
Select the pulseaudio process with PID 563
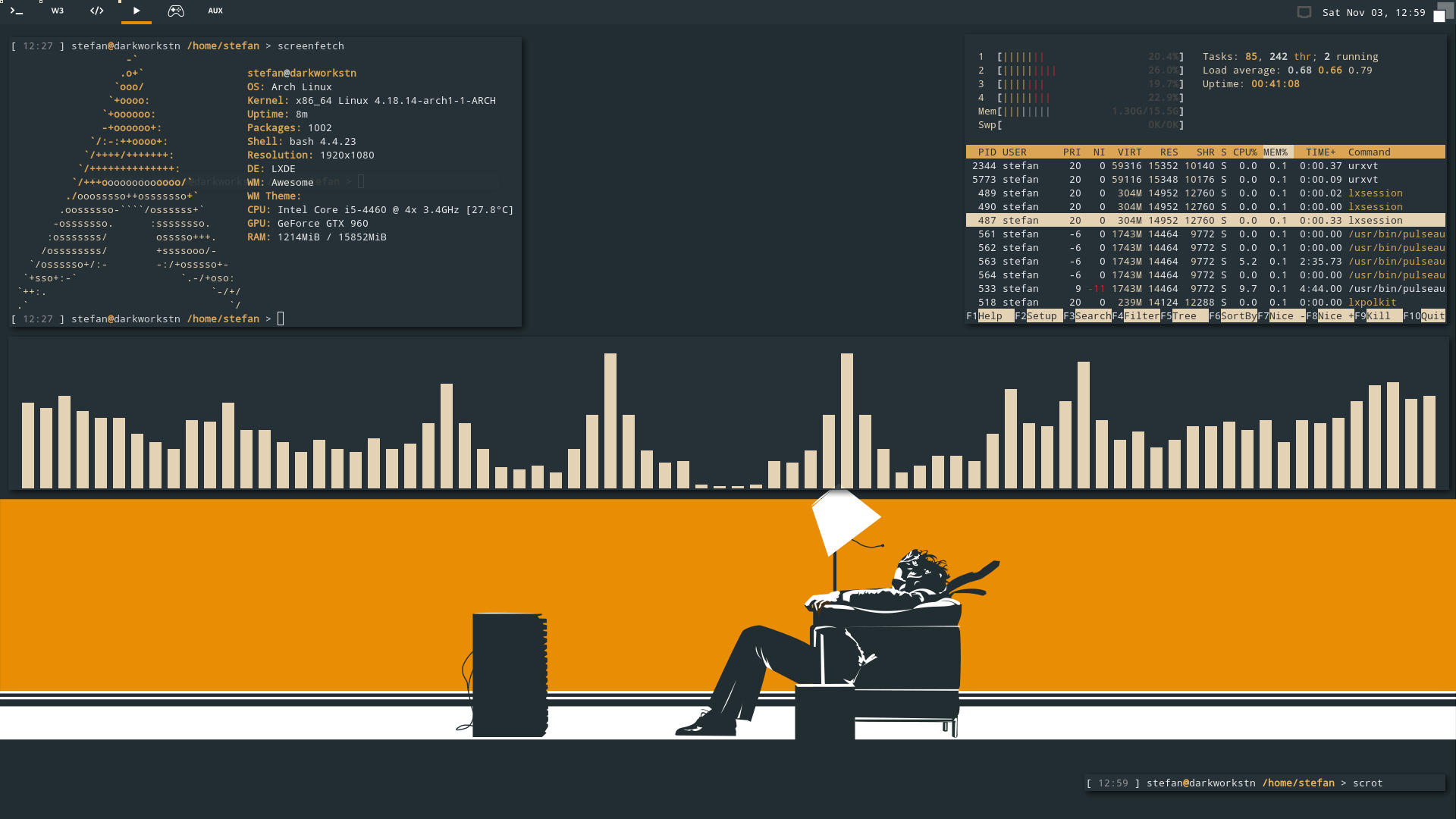coord(1206,262)
